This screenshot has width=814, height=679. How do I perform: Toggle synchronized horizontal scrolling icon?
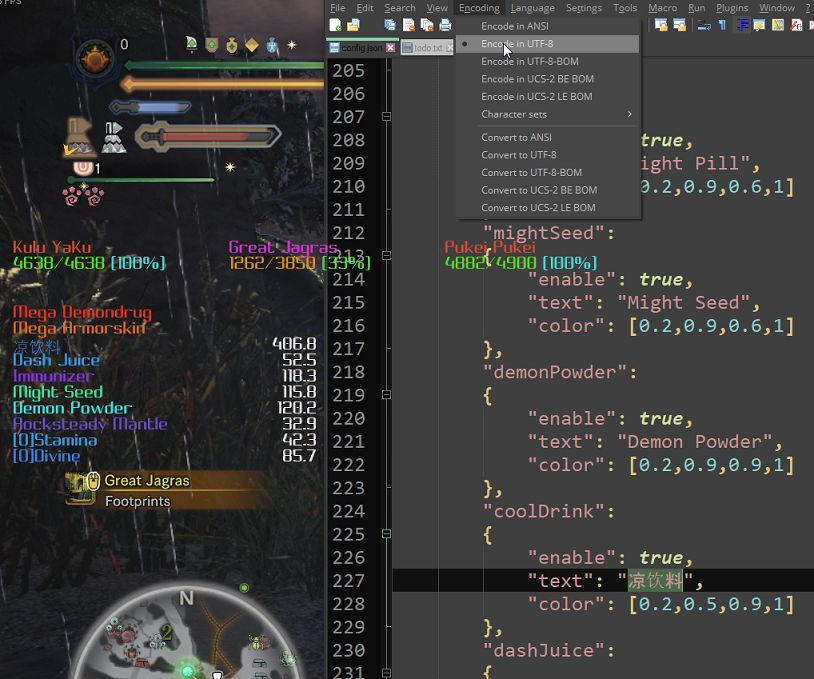(680, 25)
